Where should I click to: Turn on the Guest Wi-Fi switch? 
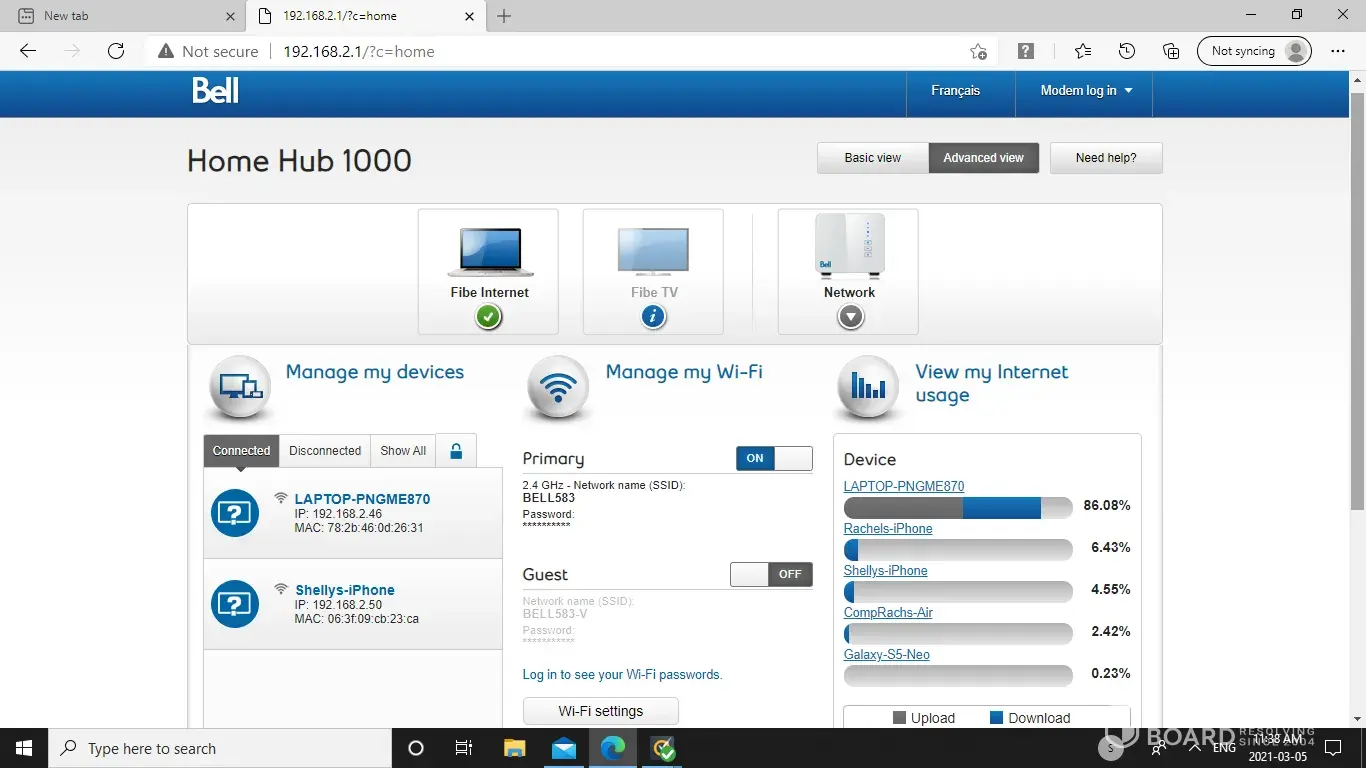771,574
